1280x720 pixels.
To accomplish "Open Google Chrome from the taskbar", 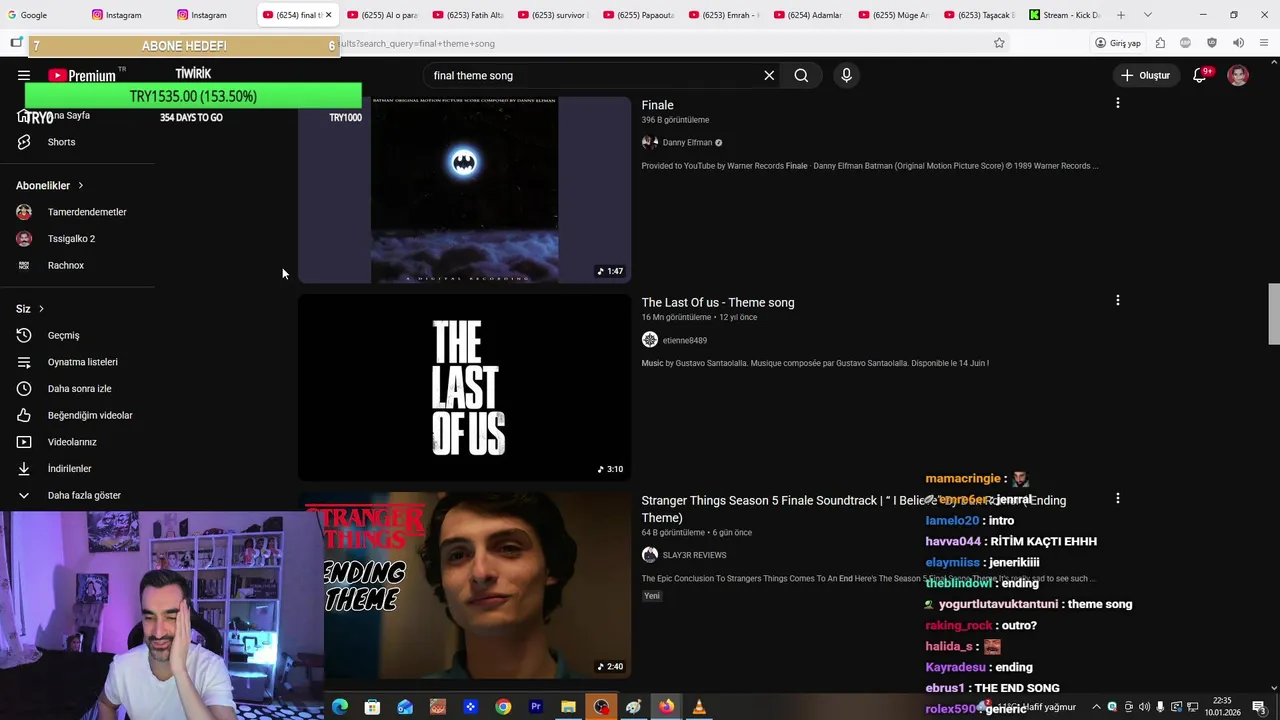I will (x=503, y=707).
